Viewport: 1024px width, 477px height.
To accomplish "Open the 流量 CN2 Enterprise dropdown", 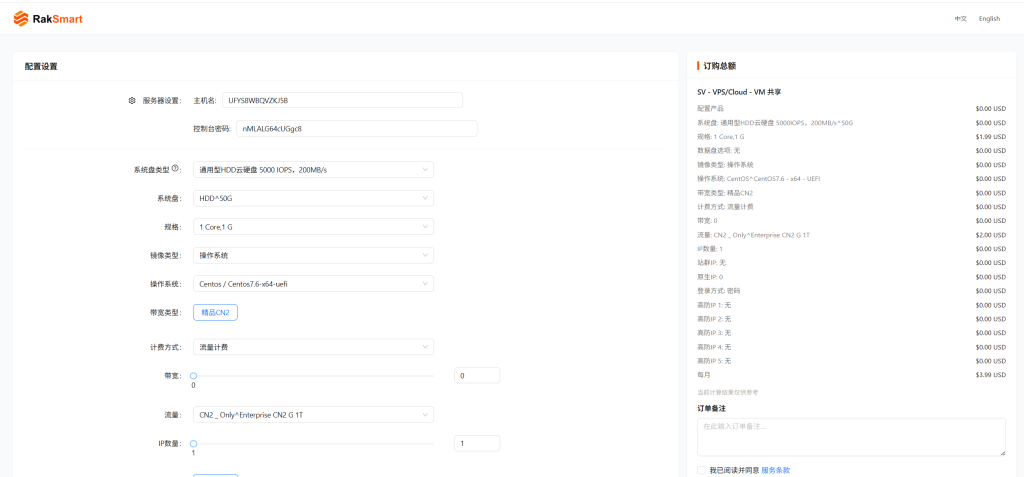I will tap(313, 415).
